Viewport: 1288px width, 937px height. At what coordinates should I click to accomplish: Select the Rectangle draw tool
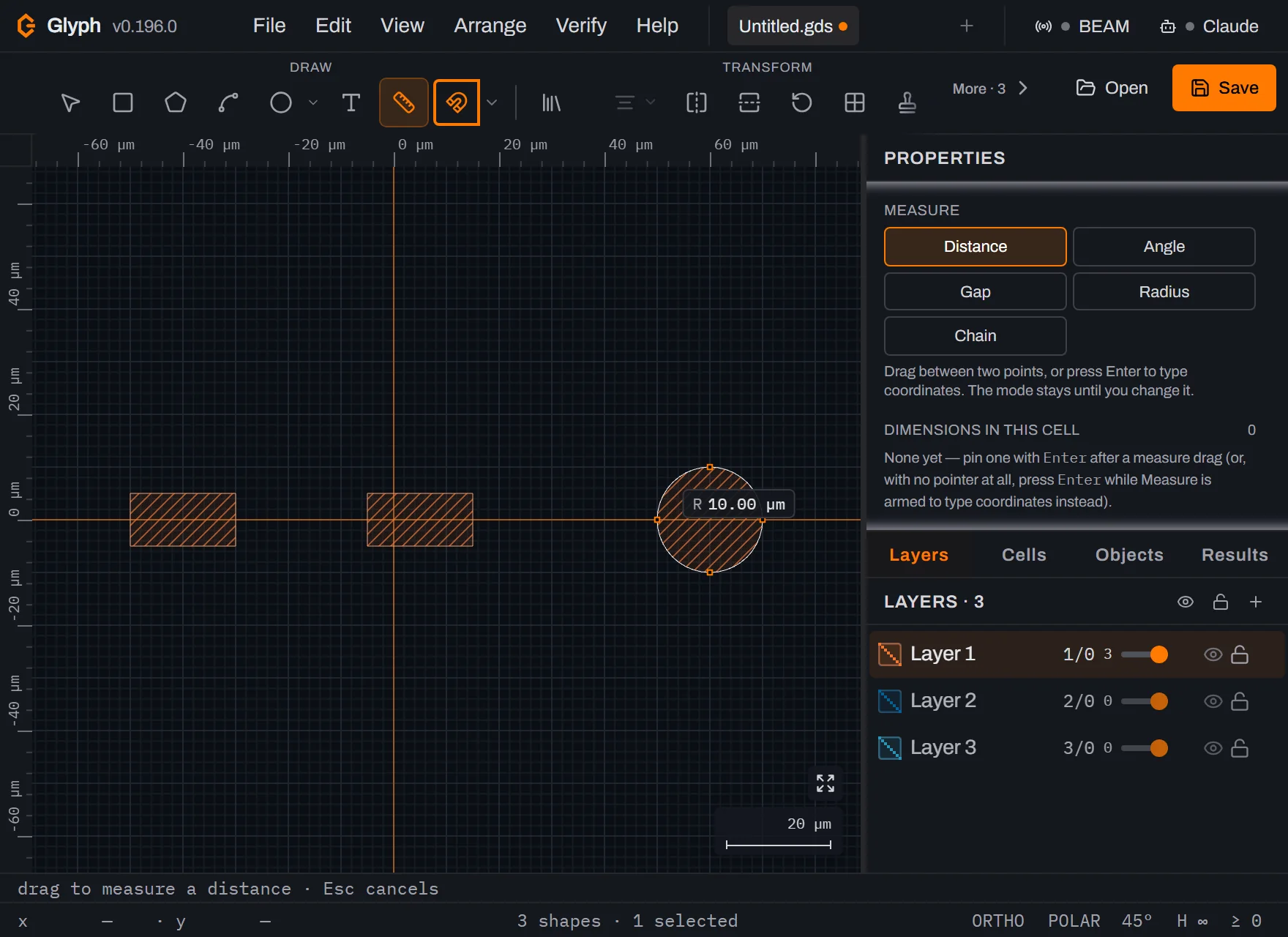[x=123, y=102]
